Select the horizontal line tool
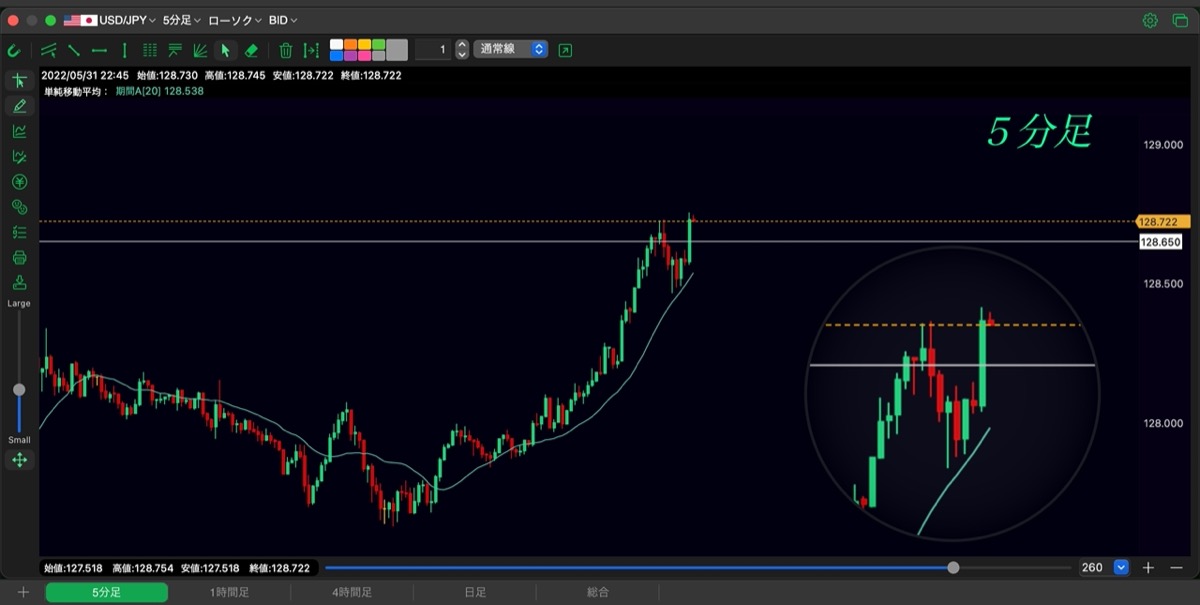Image resolution: width=1200 pixels, height=605 pixels. 99,50
